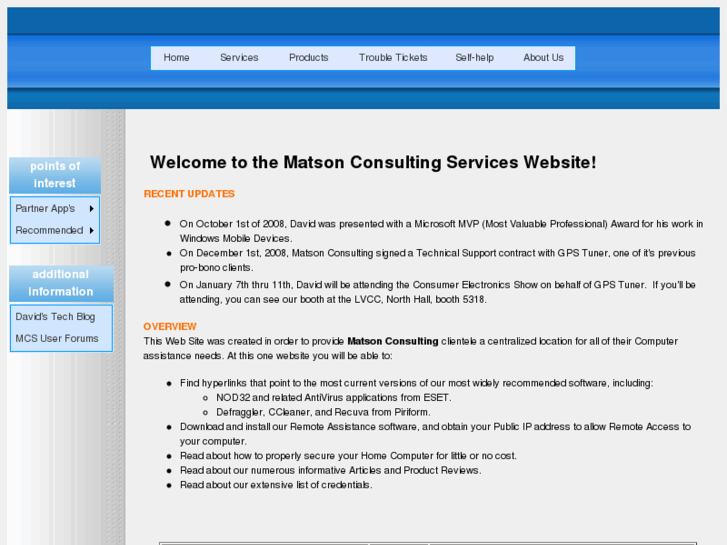Screen dimensions: 727x545
Task: Click the 'extensive list of credentials' item
Action: coord(276,485)
